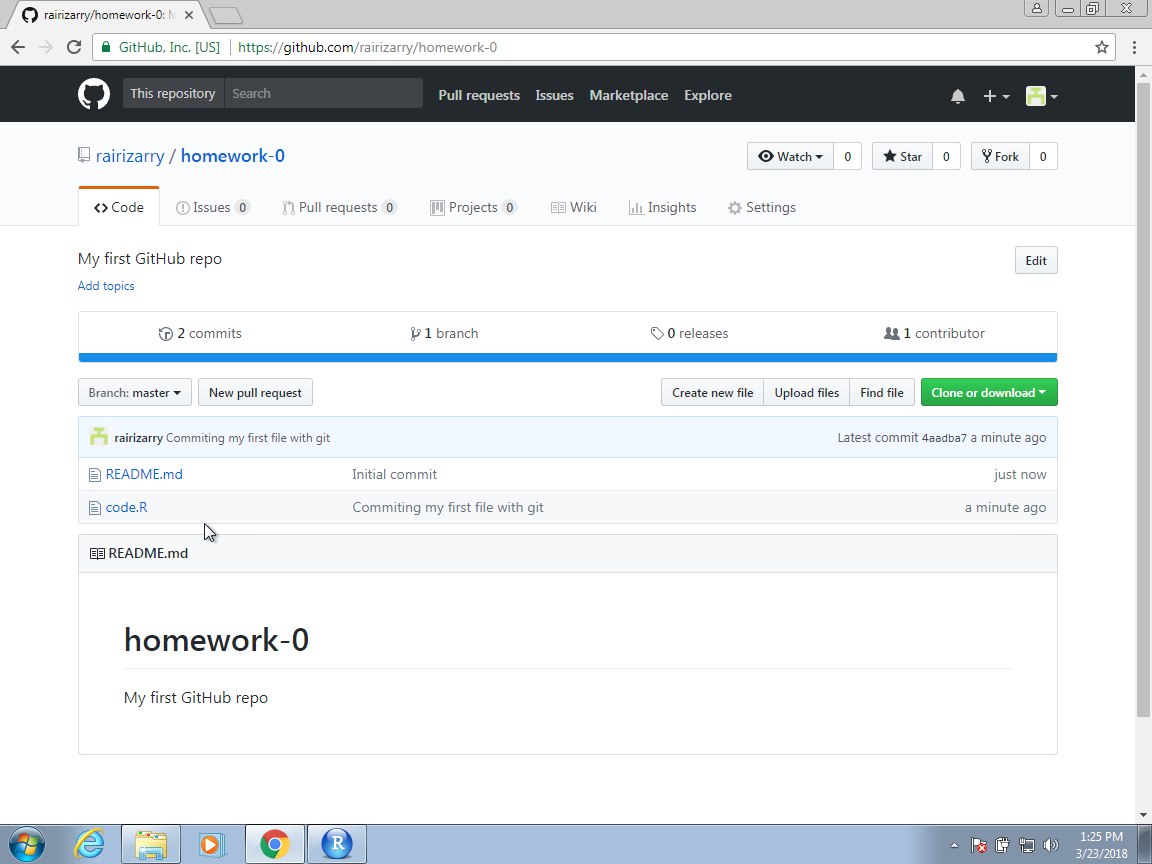Open the Watch dropdown

coord(791,156)
